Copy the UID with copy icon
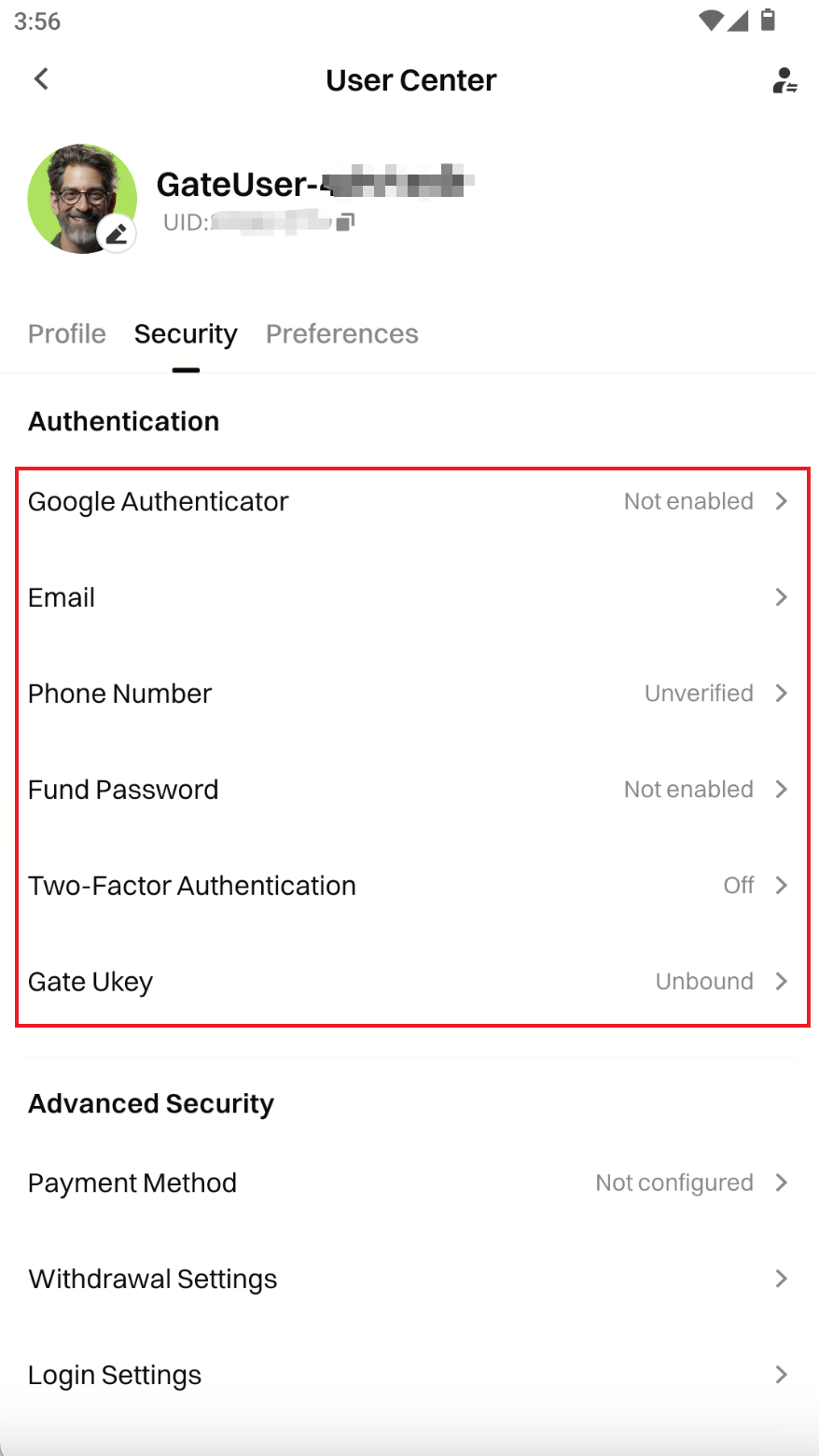This screenshot has height=1456, width=819. [x=345, y=222]
